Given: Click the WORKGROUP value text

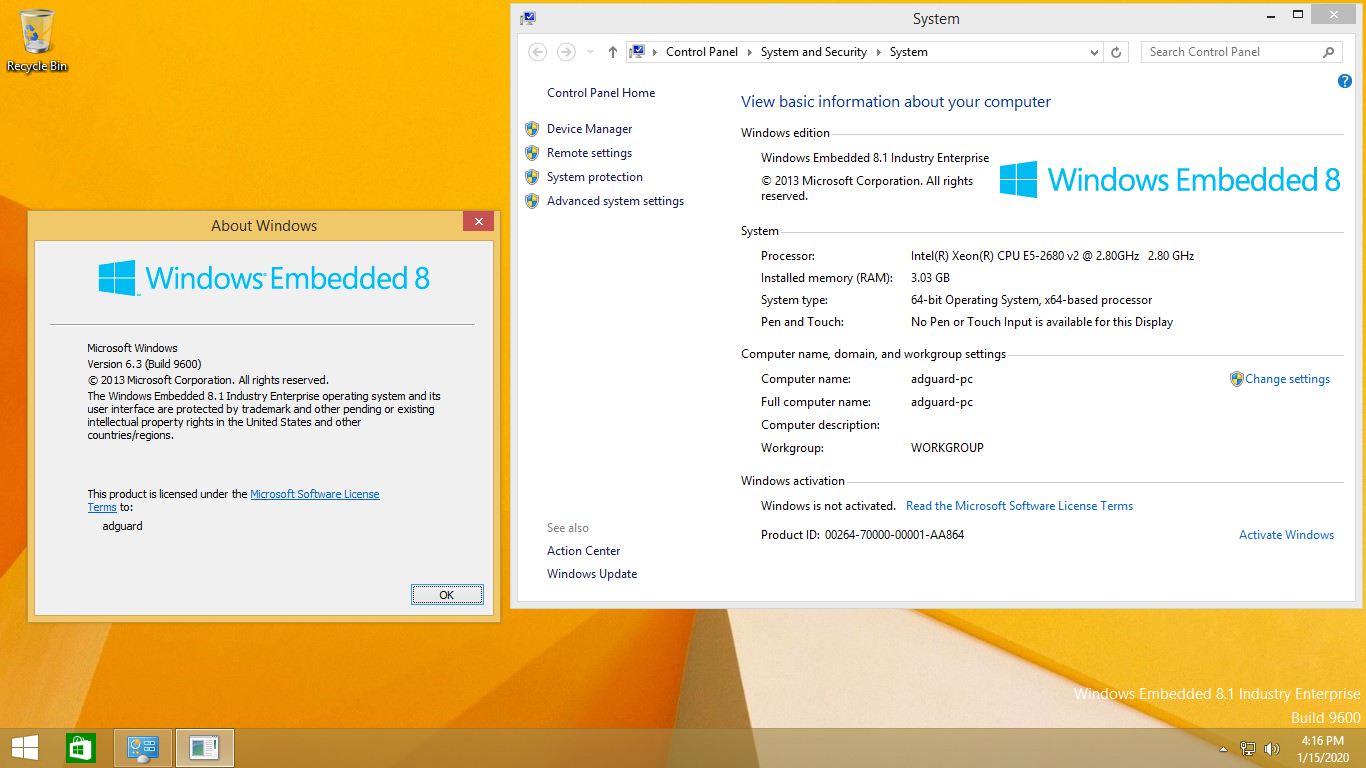Looking at the screenshot, I should point(947,448).
